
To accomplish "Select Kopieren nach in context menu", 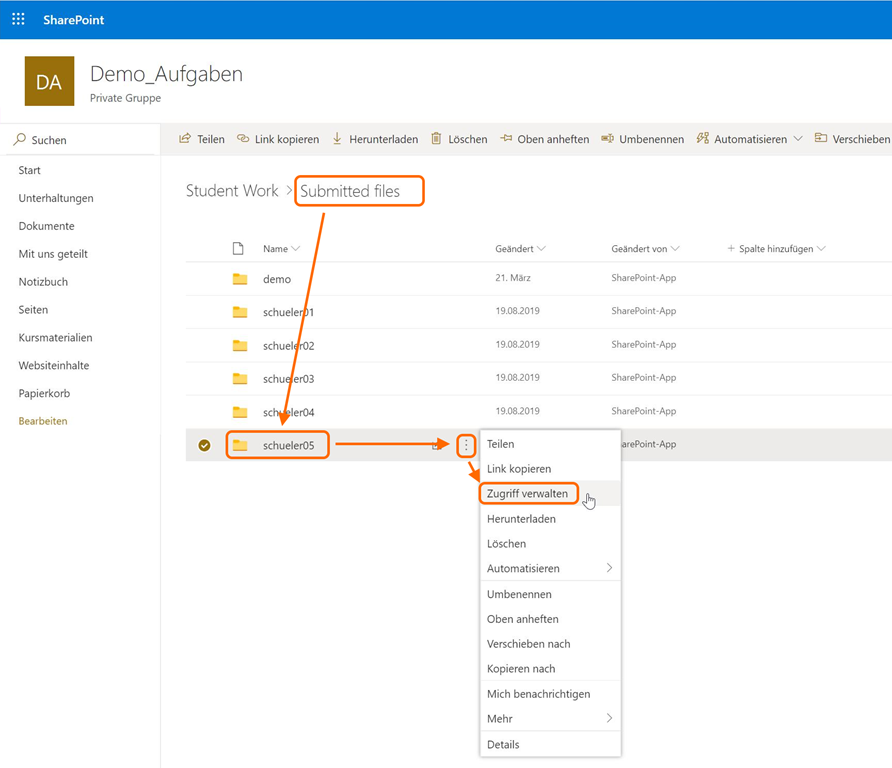I will (x=520, y=668).
